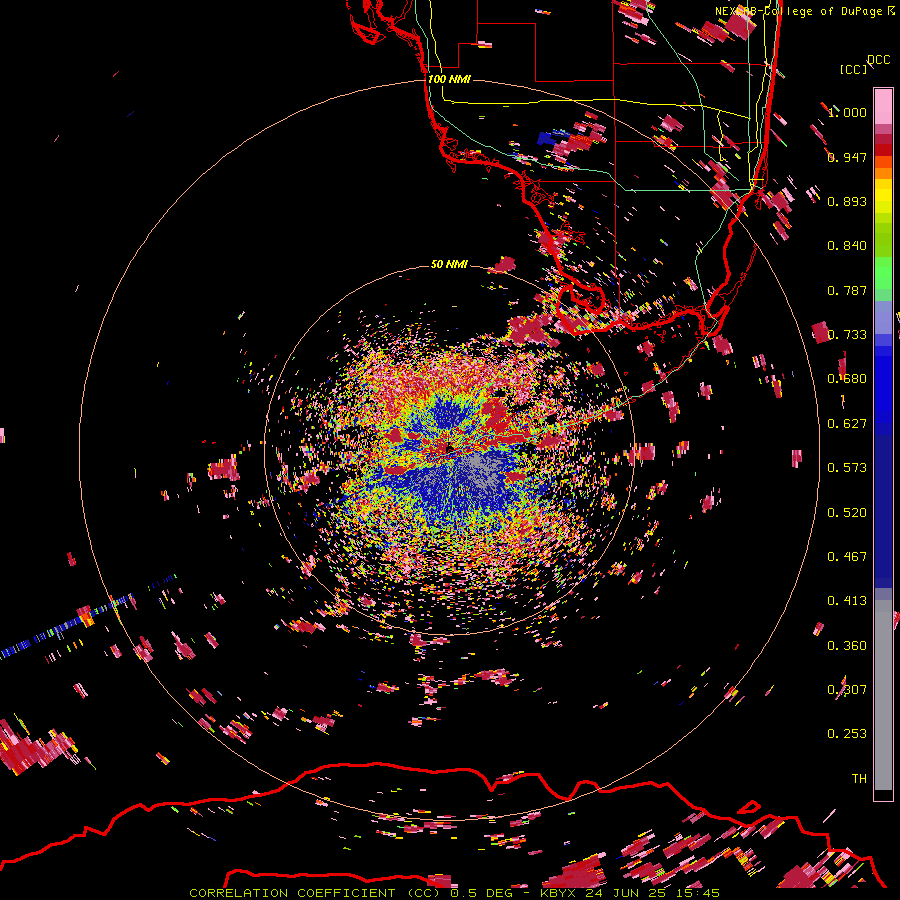The width and height of the screenshot is (900, 900).
Task: Click the dark navy segment of color bar
Action: coord(883,511)
